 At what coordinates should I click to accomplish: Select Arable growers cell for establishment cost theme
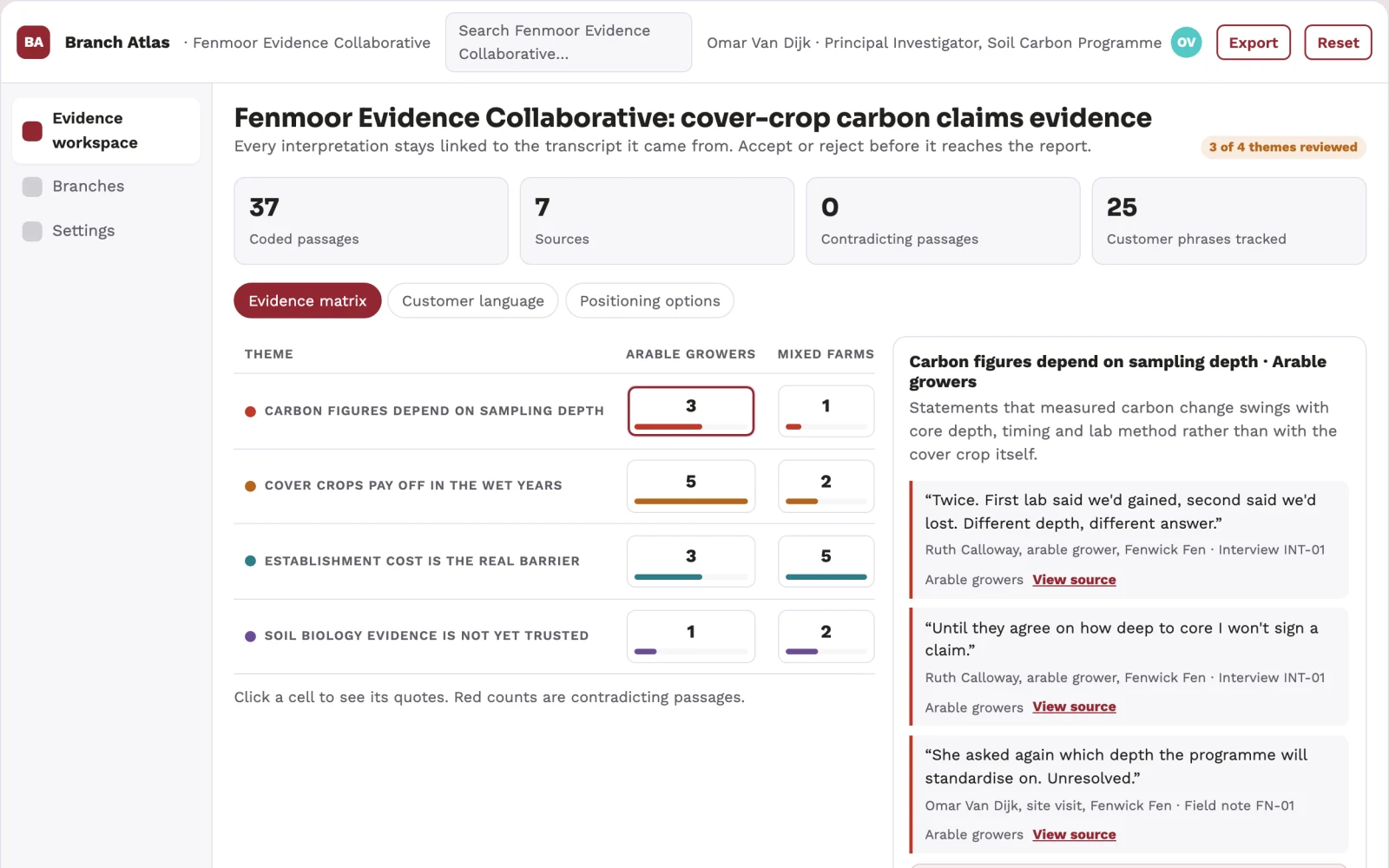coord(691,562)
